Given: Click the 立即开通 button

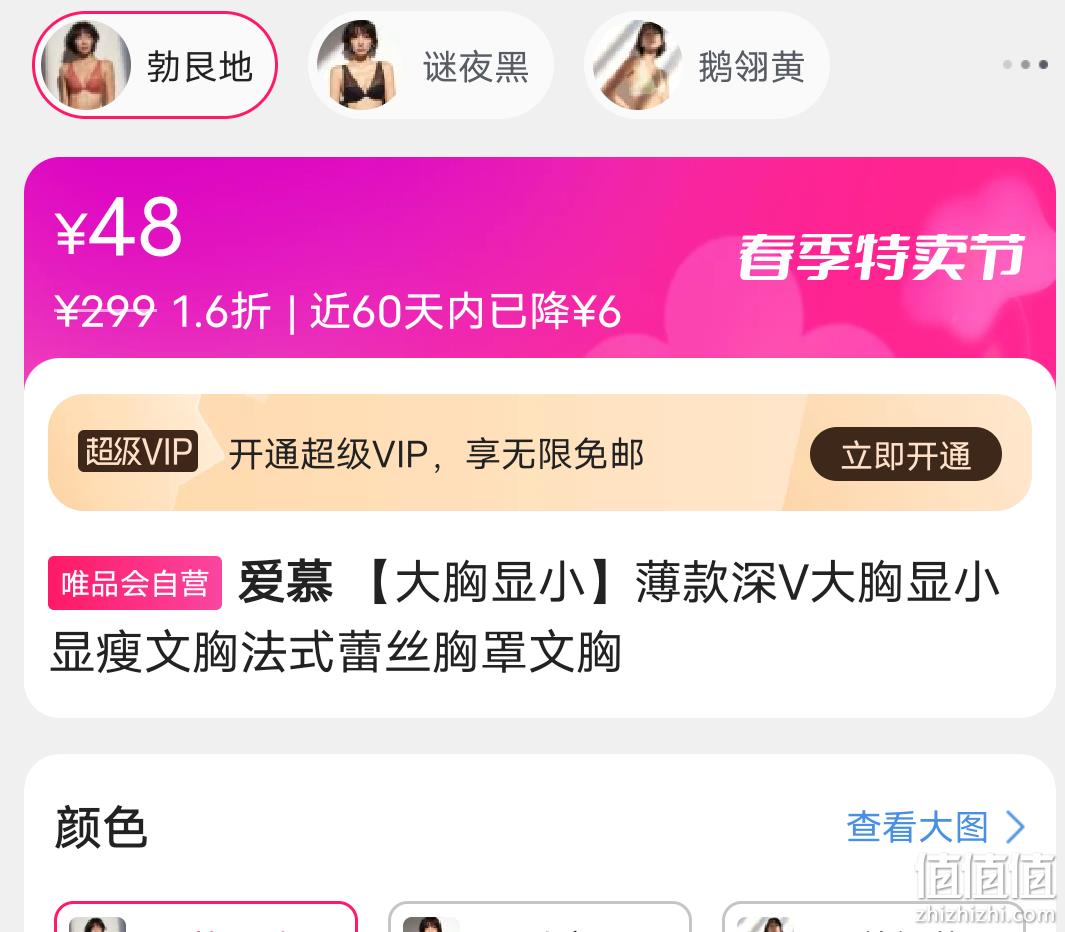Looking at the screenshot, I should pyautogui.click(x=905, y=454).
